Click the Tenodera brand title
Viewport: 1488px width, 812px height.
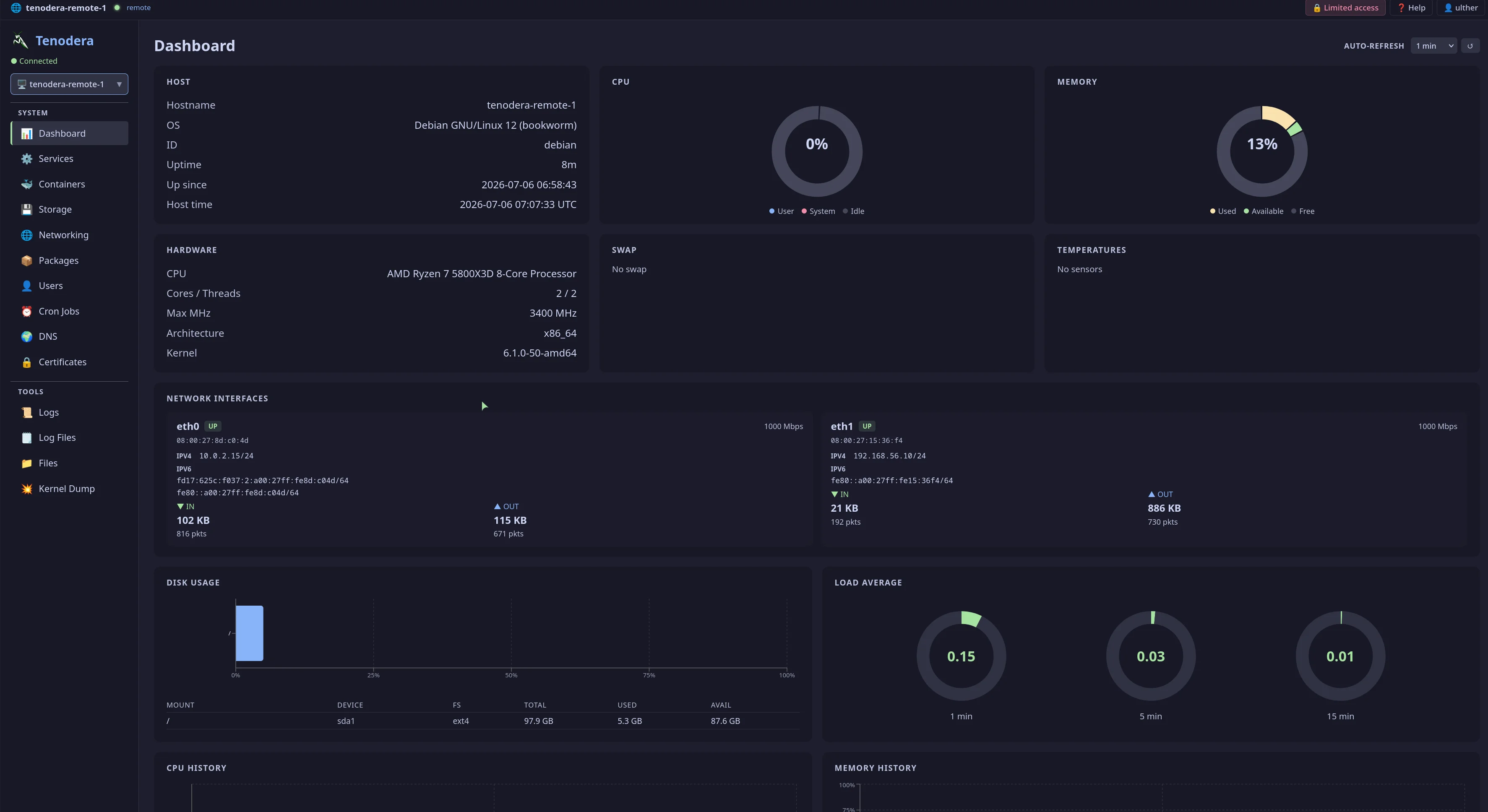click(x=65, y=41)
